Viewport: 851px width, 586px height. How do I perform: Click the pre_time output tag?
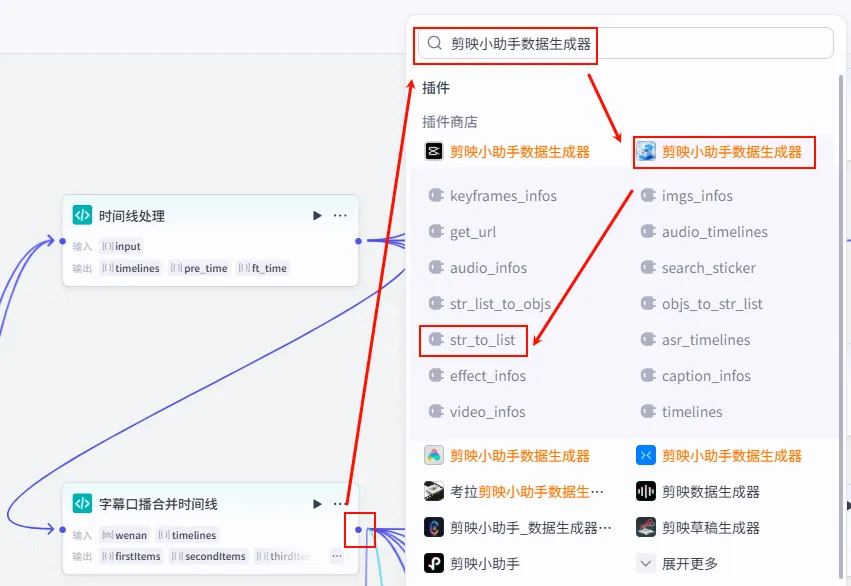[199, 268]
